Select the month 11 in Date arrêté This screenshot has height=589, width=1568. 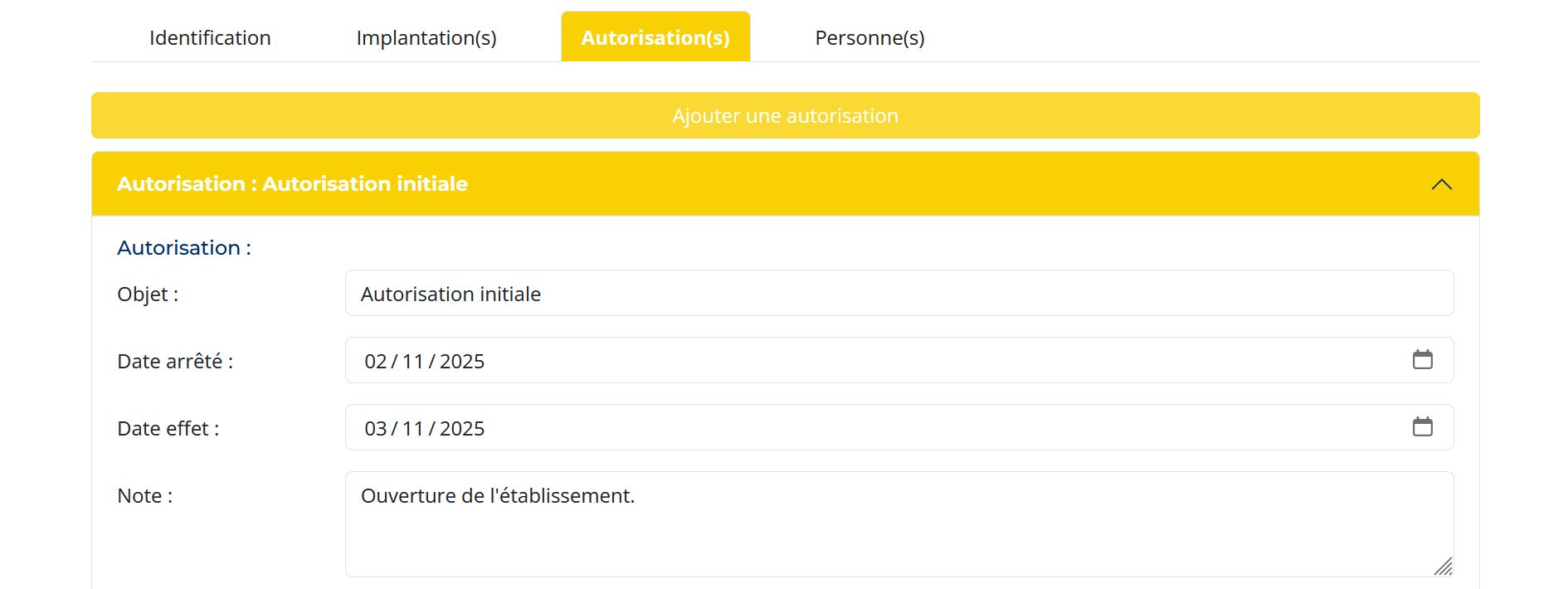(413, 362)
